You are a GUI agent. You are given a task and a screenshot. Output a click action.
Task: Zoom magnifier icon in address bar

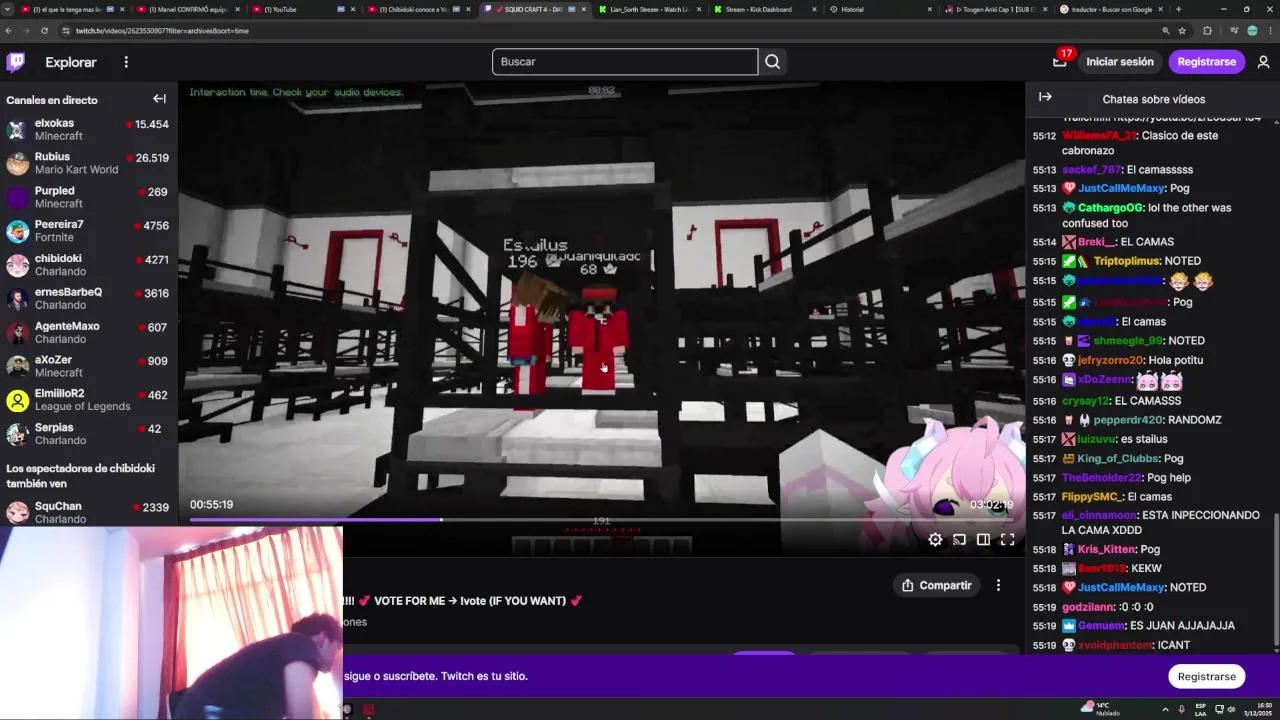click(1165, 31)
